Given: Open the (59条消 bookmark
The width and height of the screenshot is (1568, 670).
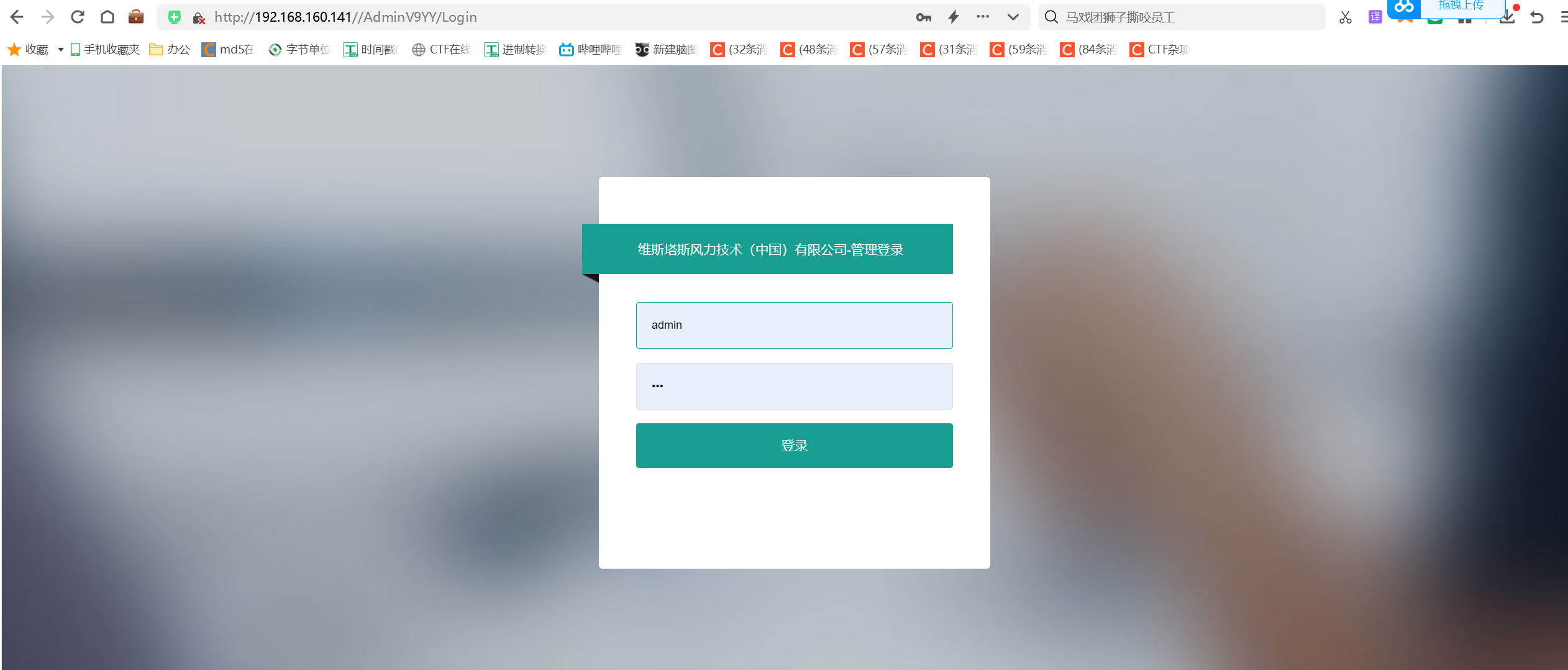Looking at the screenshot, I should pyautogui.click(x=1018, y=49).
